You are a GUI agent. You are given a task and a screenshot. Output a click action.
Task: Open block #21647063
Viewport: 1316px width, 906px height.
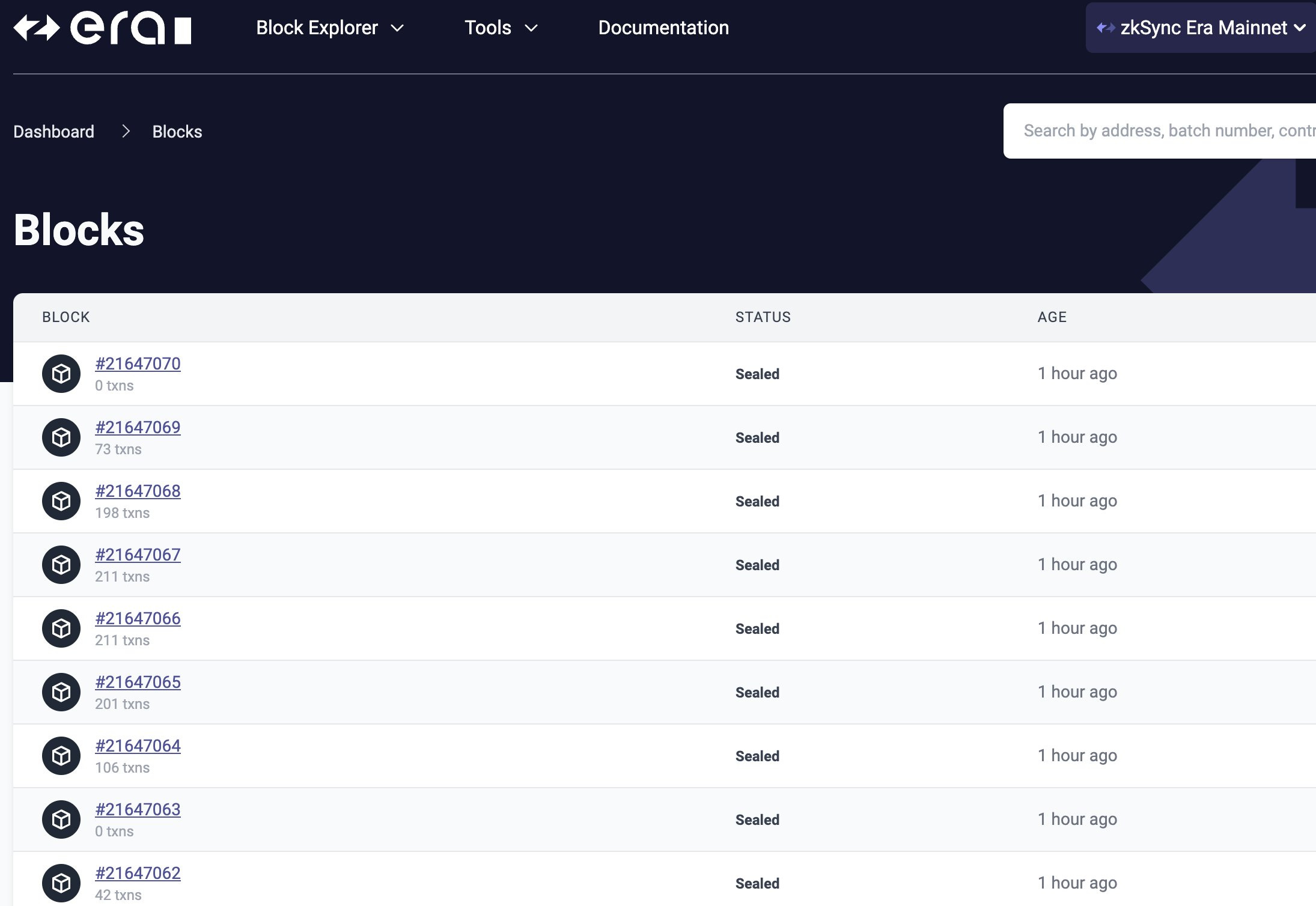point(138,809)
